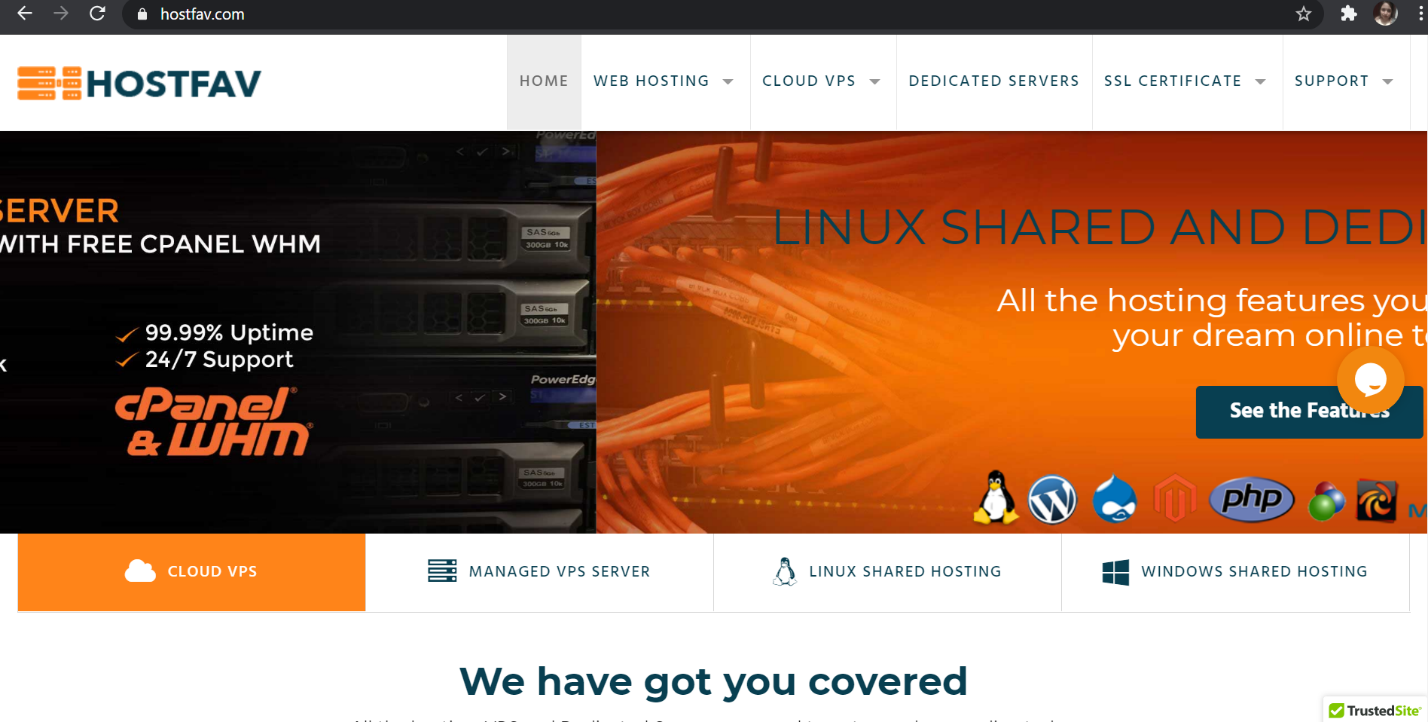Open the orange live chat bubble

(x=1370, y=380)
